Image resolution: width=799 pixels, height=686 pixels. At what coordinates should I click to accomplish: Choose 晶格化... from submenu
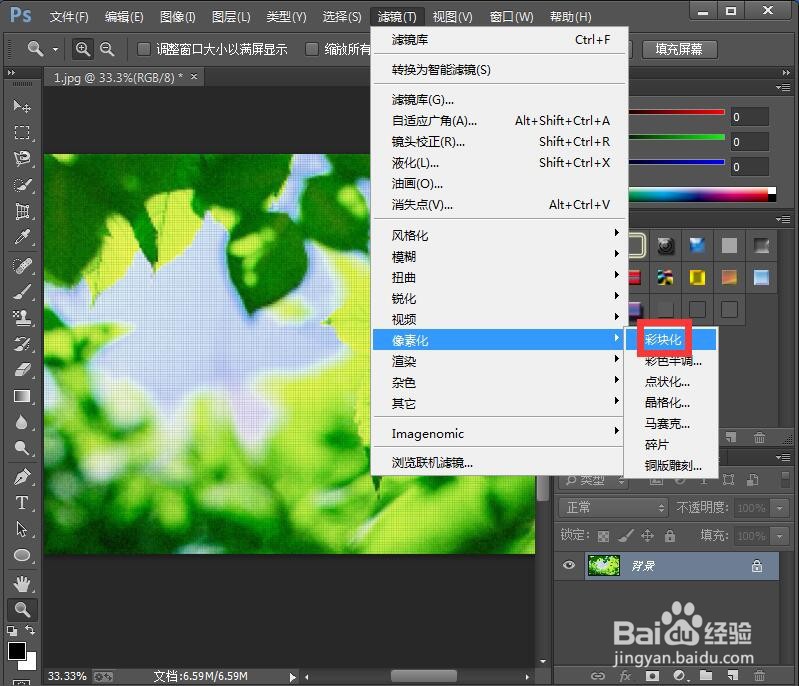[x=671, y=403]
